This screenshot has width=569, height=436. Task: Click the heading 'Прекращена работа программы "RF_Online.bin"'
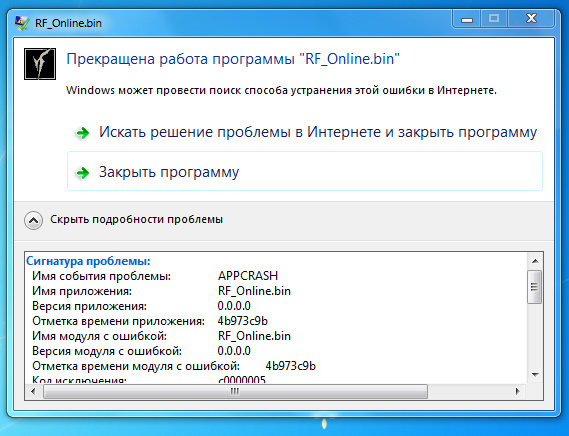point(233,59)
